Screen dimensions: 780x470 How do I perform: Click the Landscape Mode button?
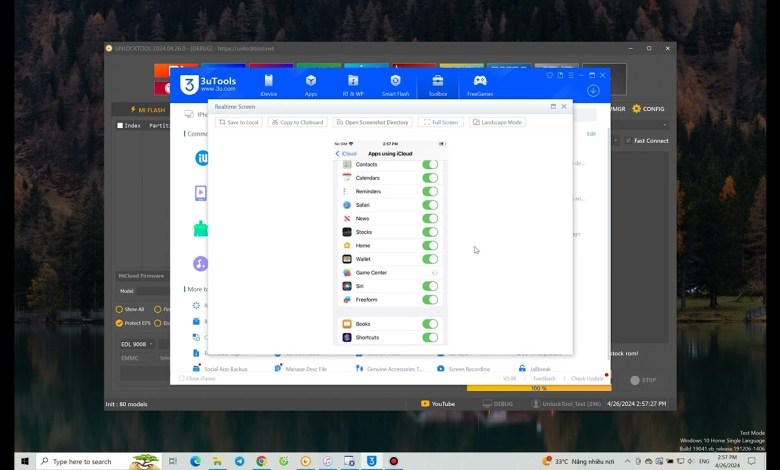pos(497,122)
